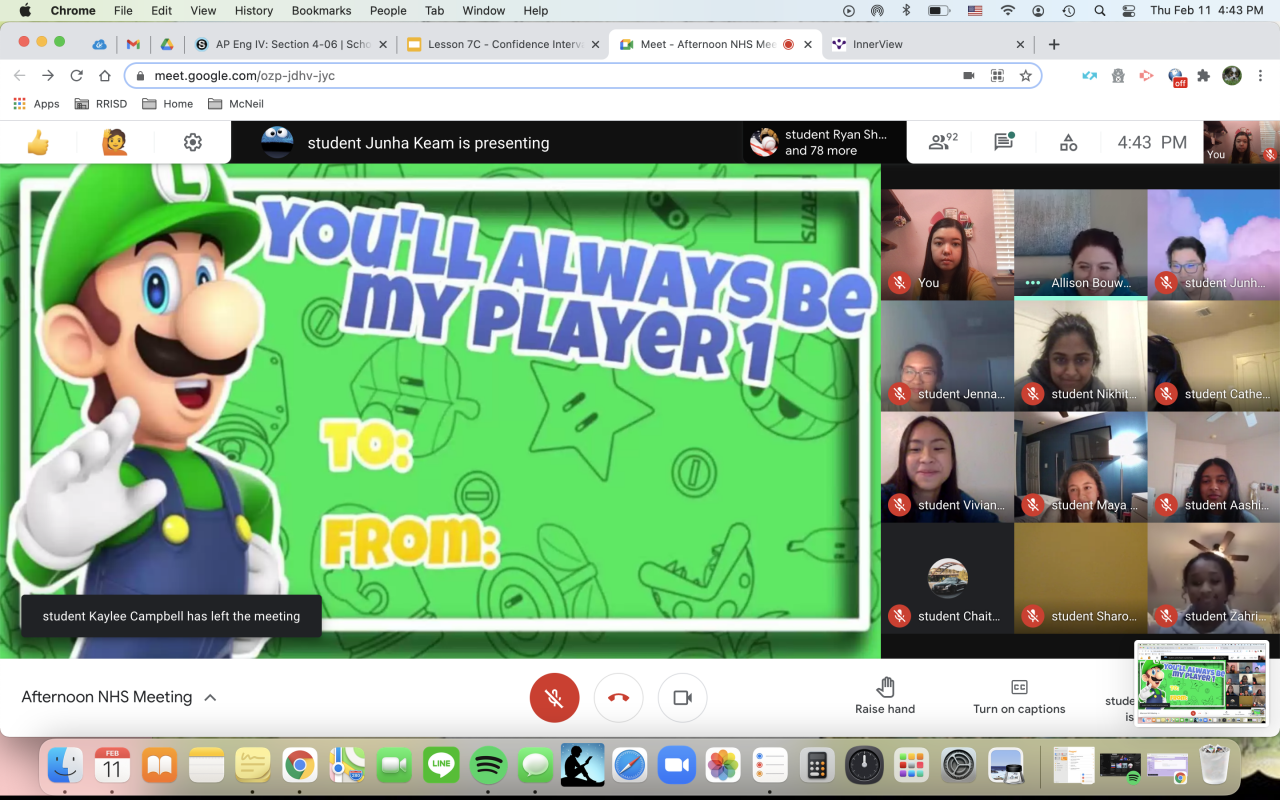Reload the Meet page
This screenshot has width=1280, height=800.
click(76, 75)
